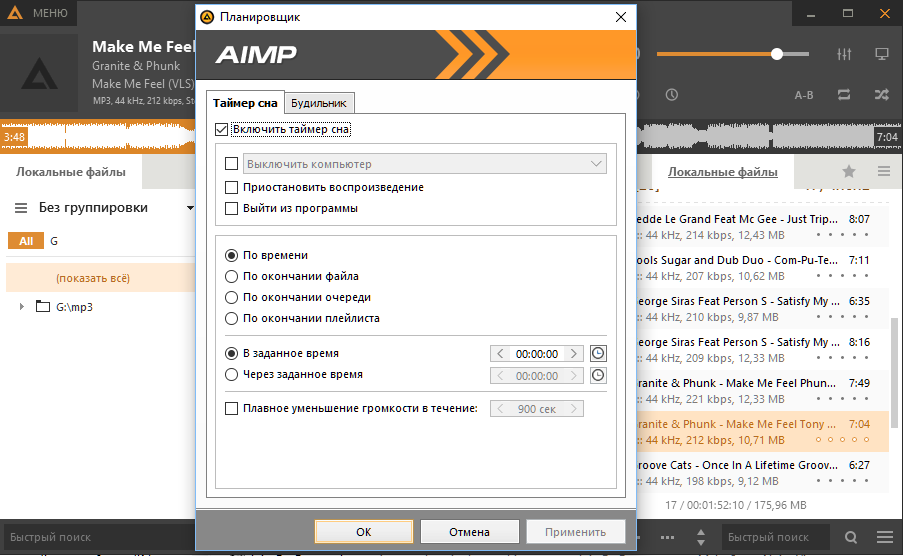Screen dimensions: 903x556
Task: Open the 'Без группировки' grouping dropdown
Action: point(190,208)
